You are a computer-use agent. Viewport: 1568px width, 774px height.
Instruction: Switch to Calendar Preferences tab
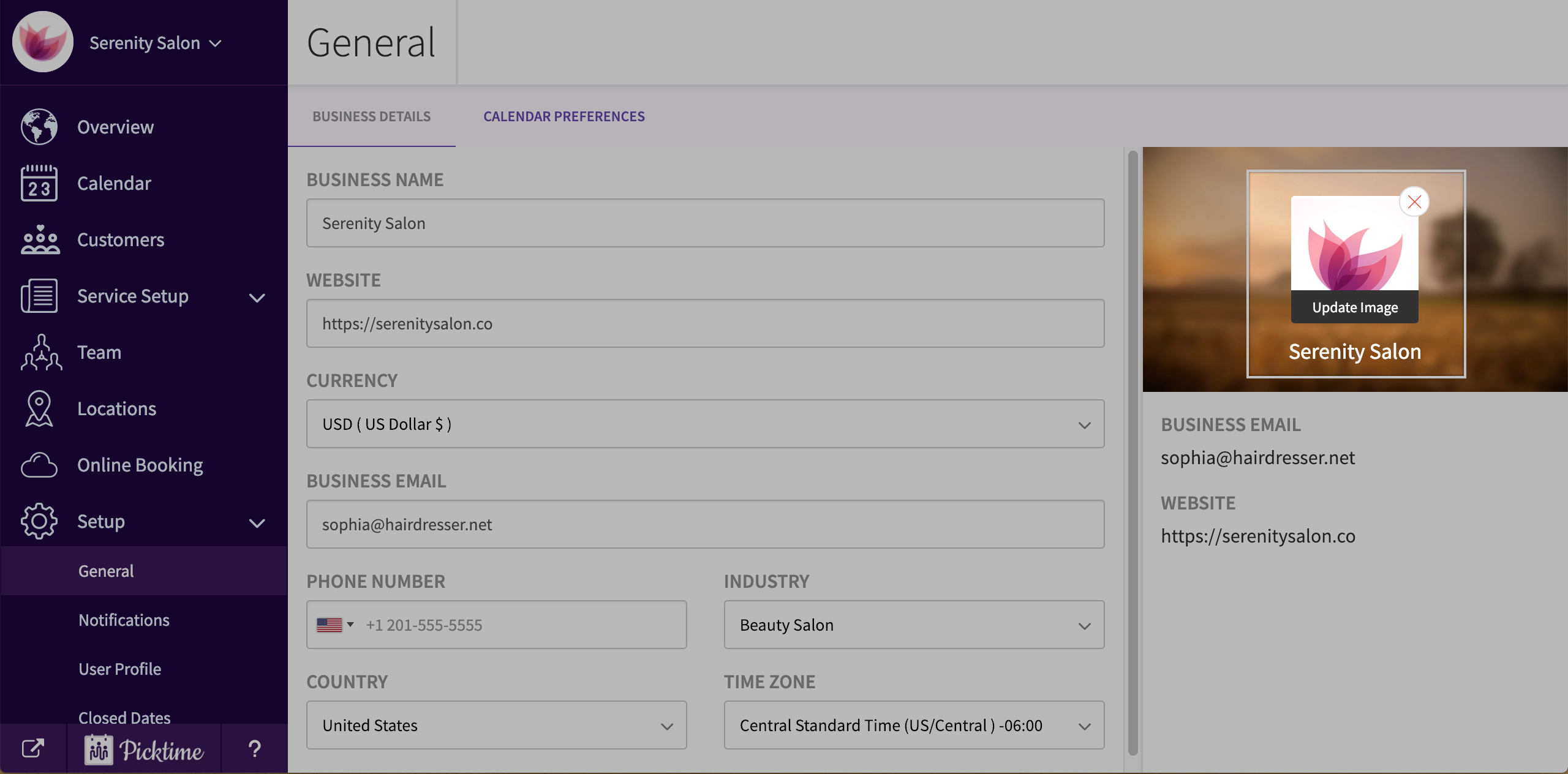563,116
